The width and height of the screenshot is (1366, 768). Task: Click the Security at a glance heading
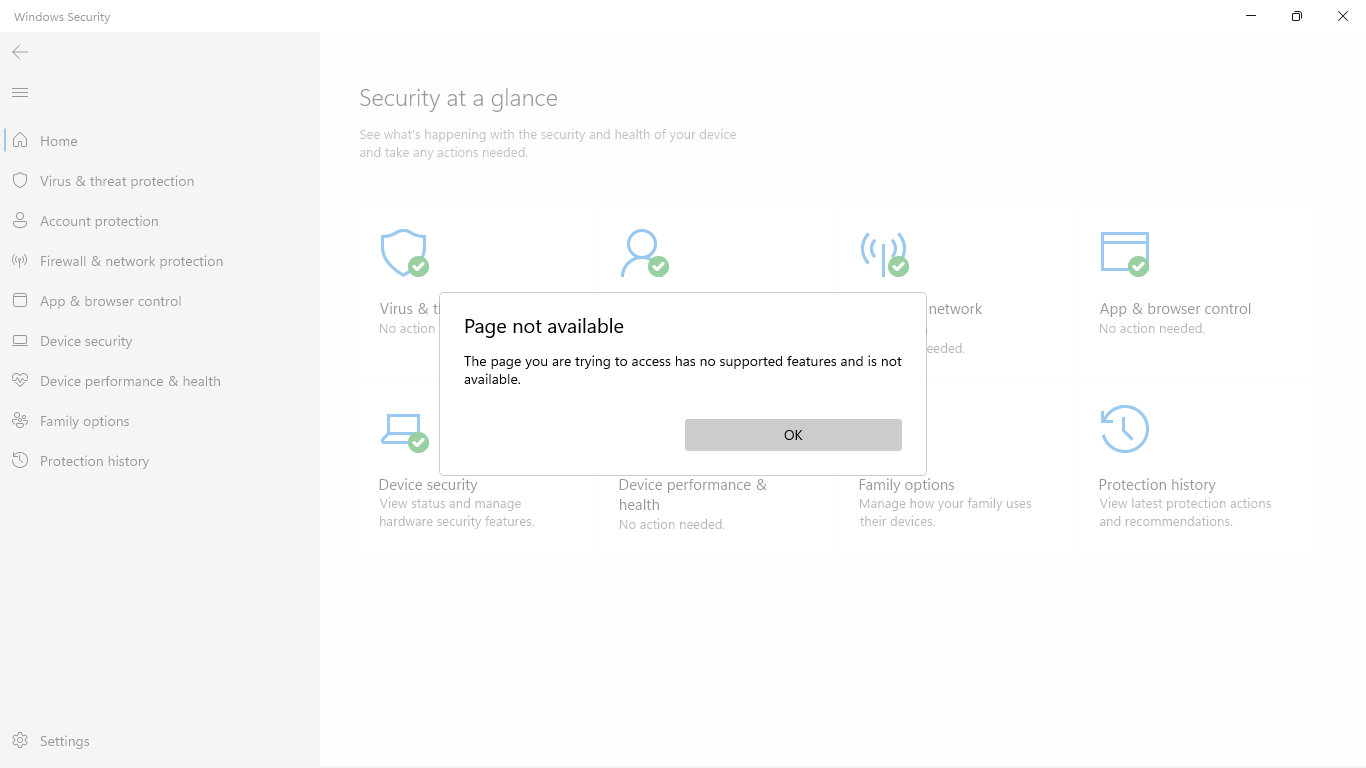459,97
